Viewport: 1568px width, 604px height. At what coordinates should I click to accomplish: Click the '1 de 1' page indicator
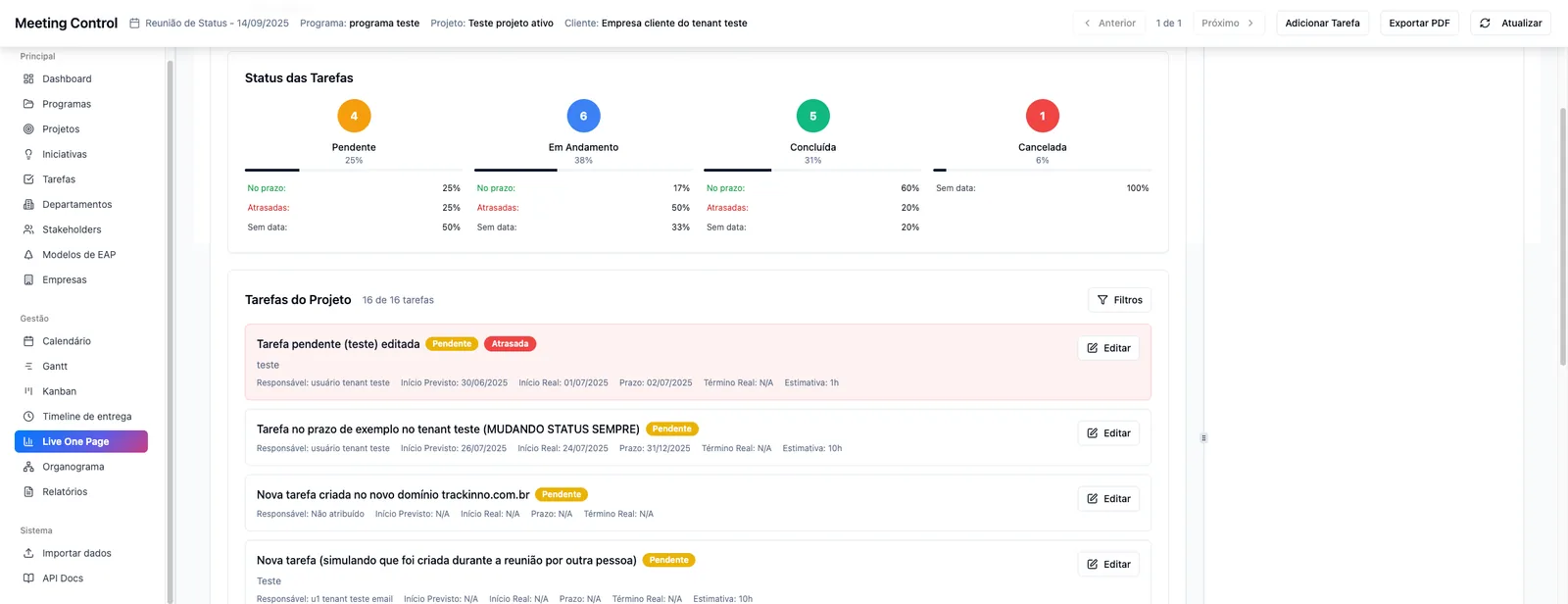(1168, 24)
